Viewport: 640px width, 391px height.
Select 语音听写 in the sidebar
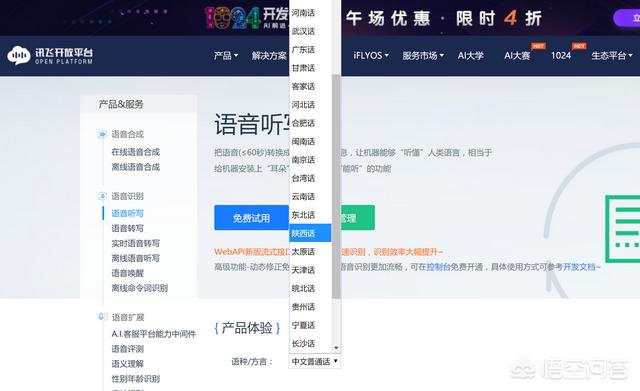[x=127, y=213]
